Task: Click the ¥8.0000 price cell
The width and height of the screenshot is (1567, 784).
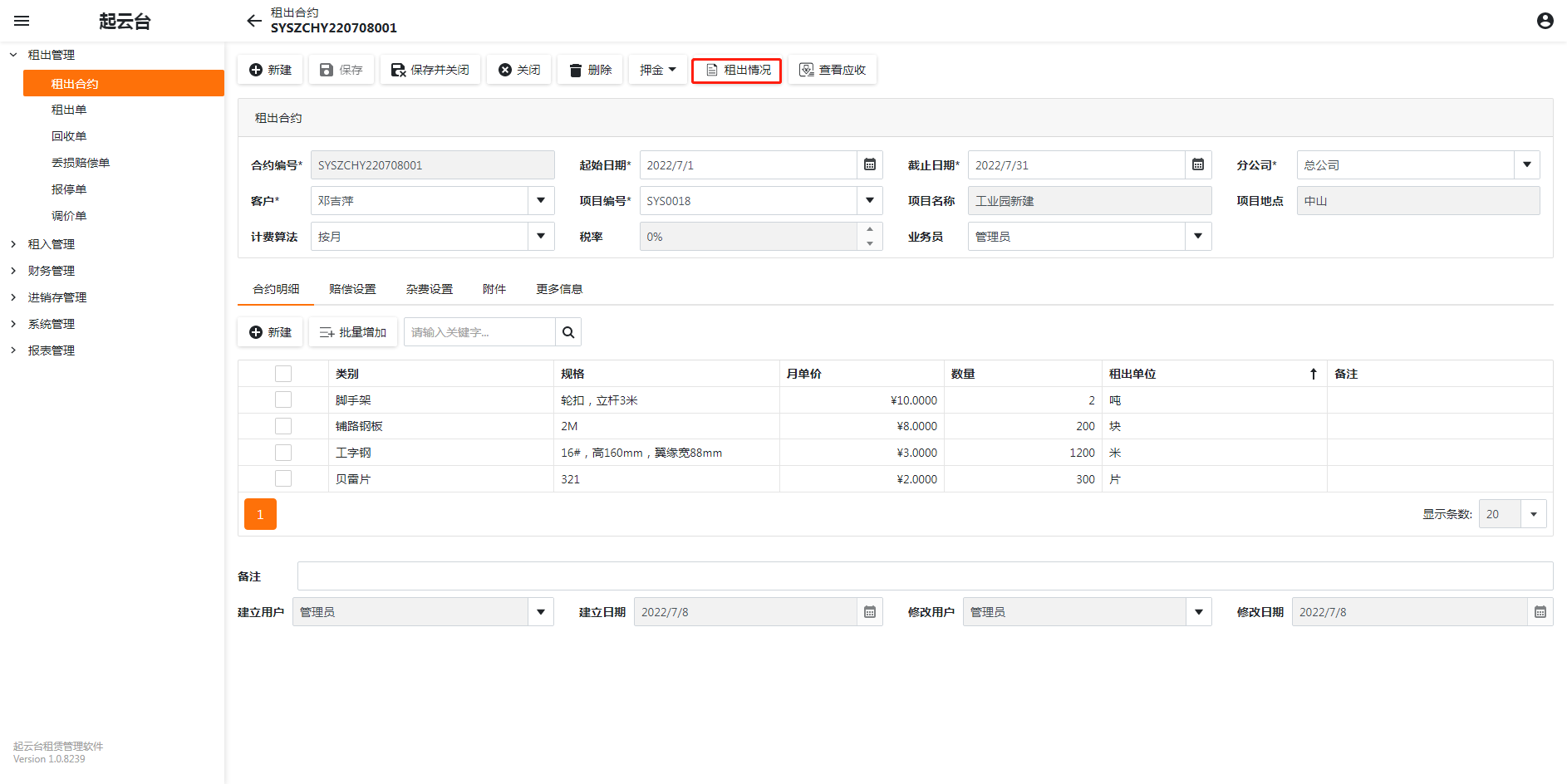Action: [862, 426]
